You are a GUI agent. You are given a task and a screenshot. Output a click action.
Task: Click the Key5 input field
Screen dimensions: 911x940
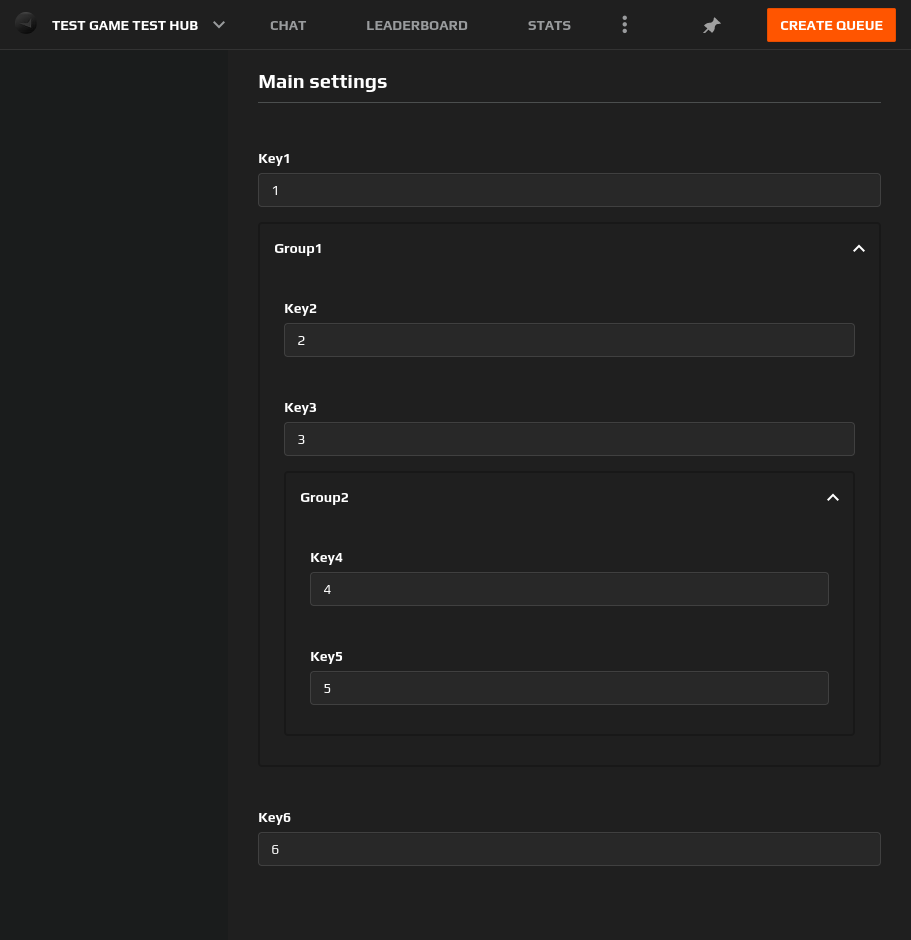(x=568, y=688)
